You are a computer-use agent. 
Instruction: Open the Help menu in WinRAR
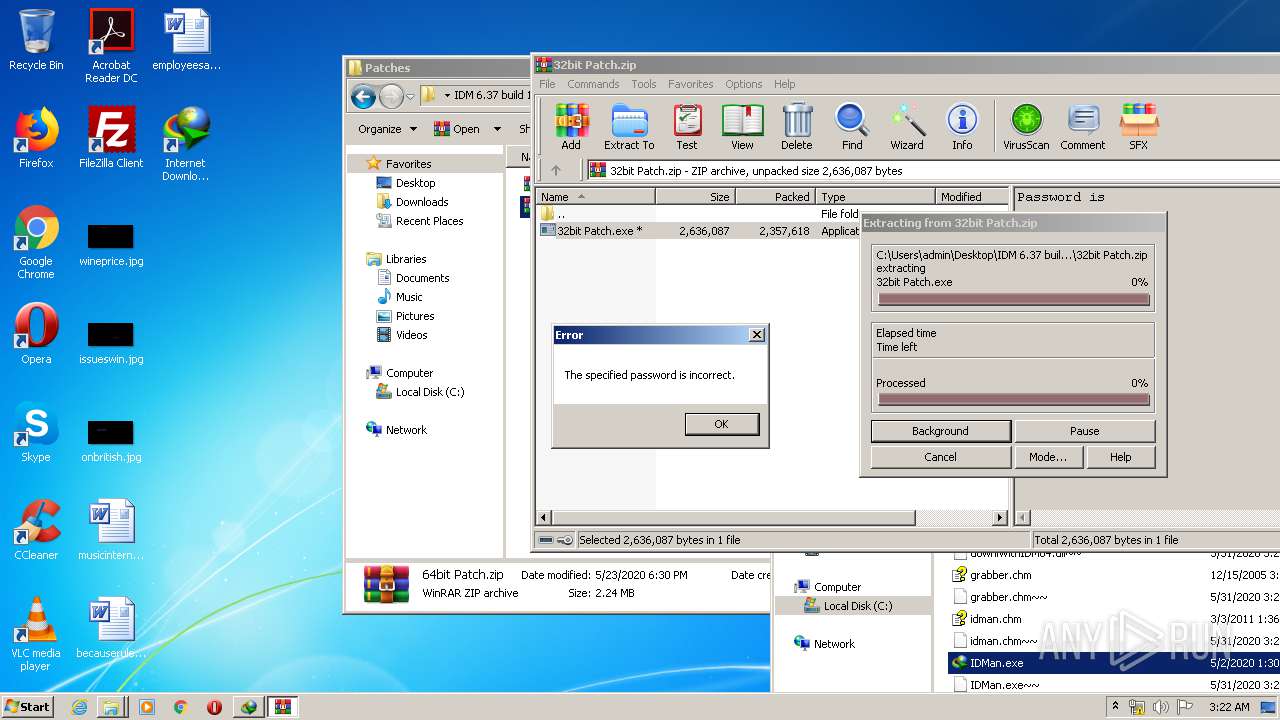pyautogui.click(x=785, y=84)
